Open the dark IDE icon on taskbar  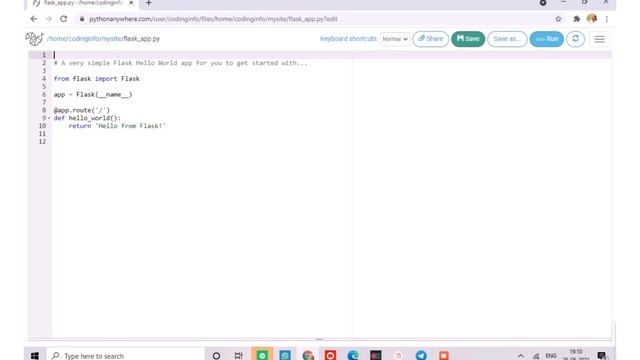tap(376, 356)
